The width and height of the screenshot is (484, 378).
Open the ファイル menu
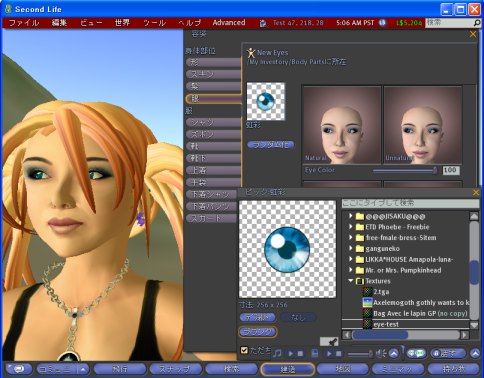click(x=24, y=23)
